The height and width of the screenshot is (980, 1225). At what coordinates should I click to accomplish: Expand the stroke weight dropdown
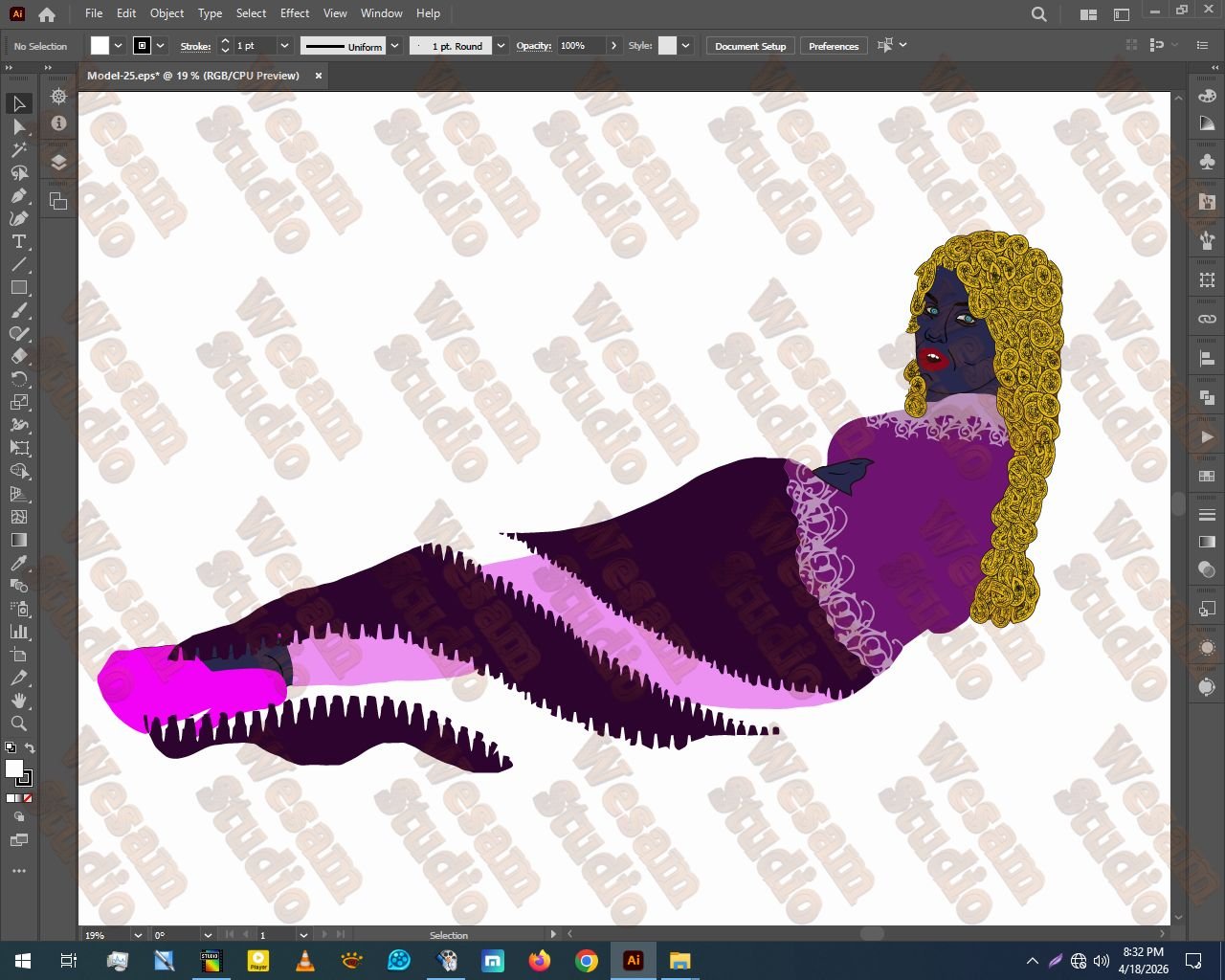click(284, 46)
